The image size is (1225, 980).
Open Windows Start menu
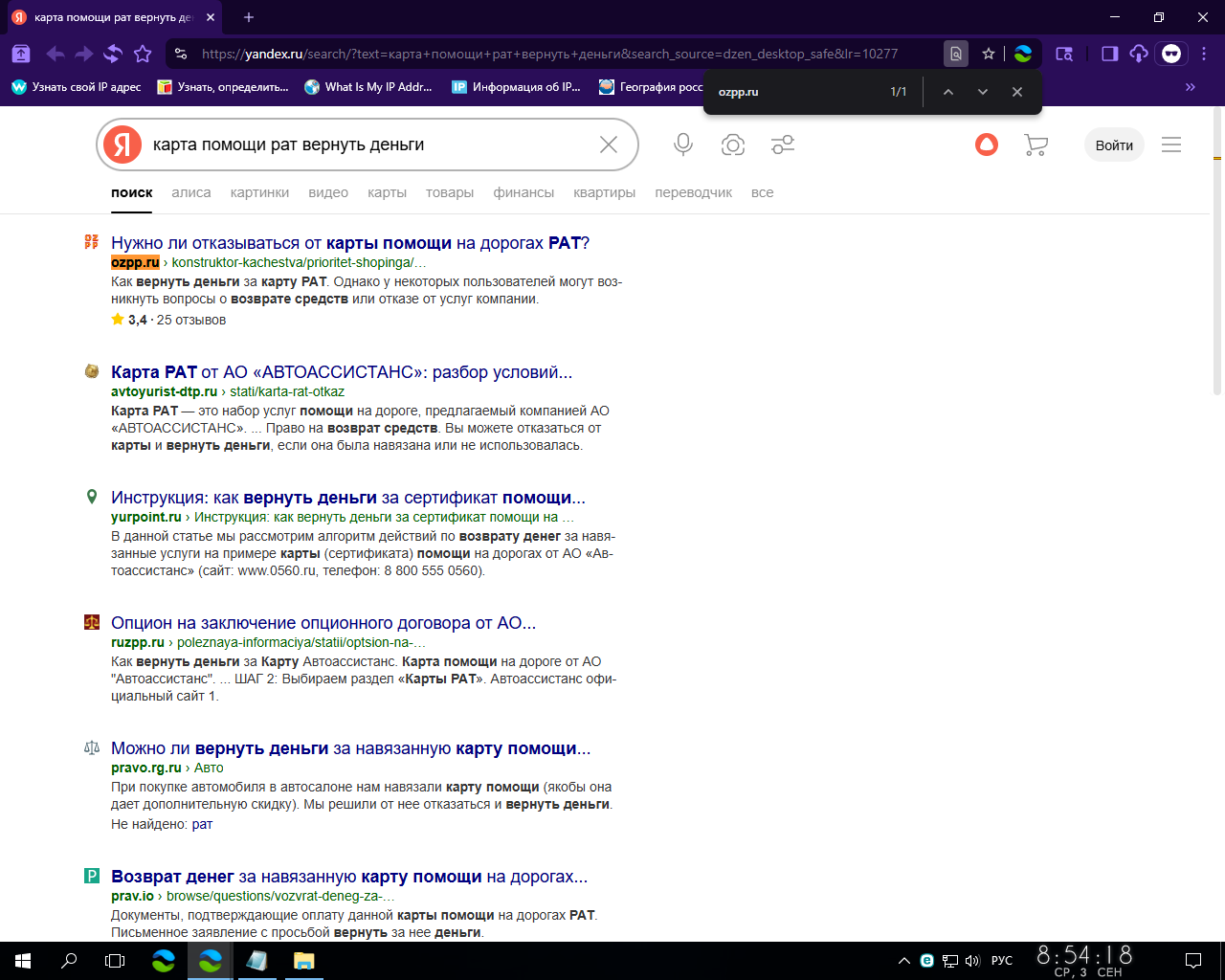(23, 961)
